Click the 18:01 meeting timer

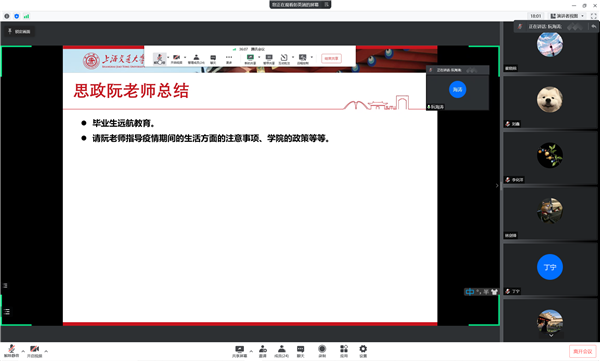click(x=536, y=16)
